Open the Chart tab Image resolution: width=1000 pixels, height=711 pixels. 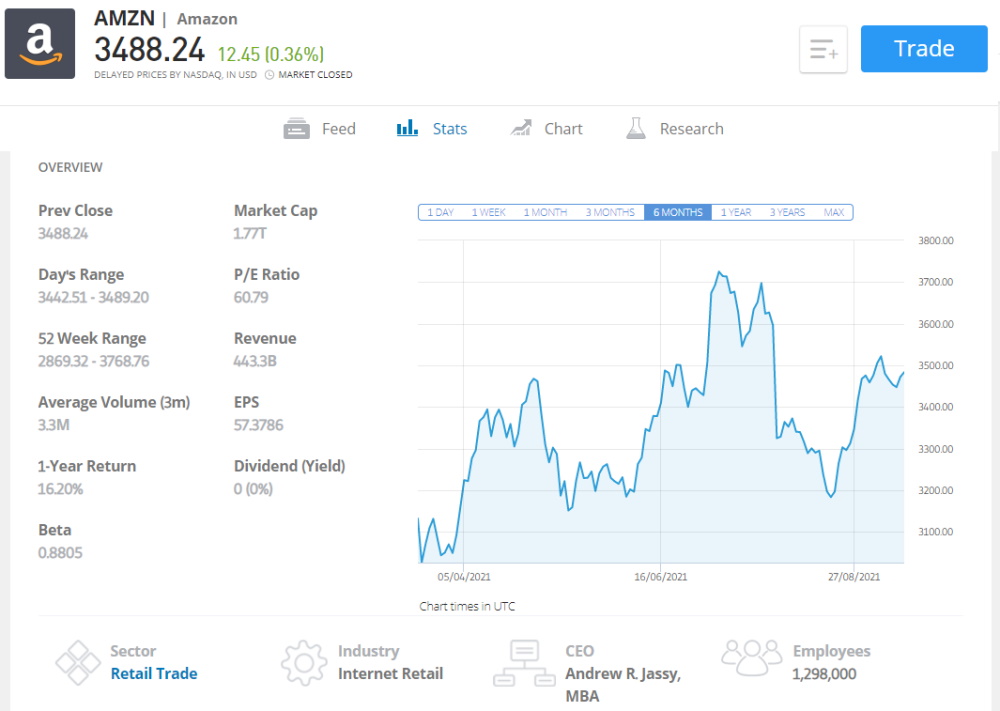point(546,128)
